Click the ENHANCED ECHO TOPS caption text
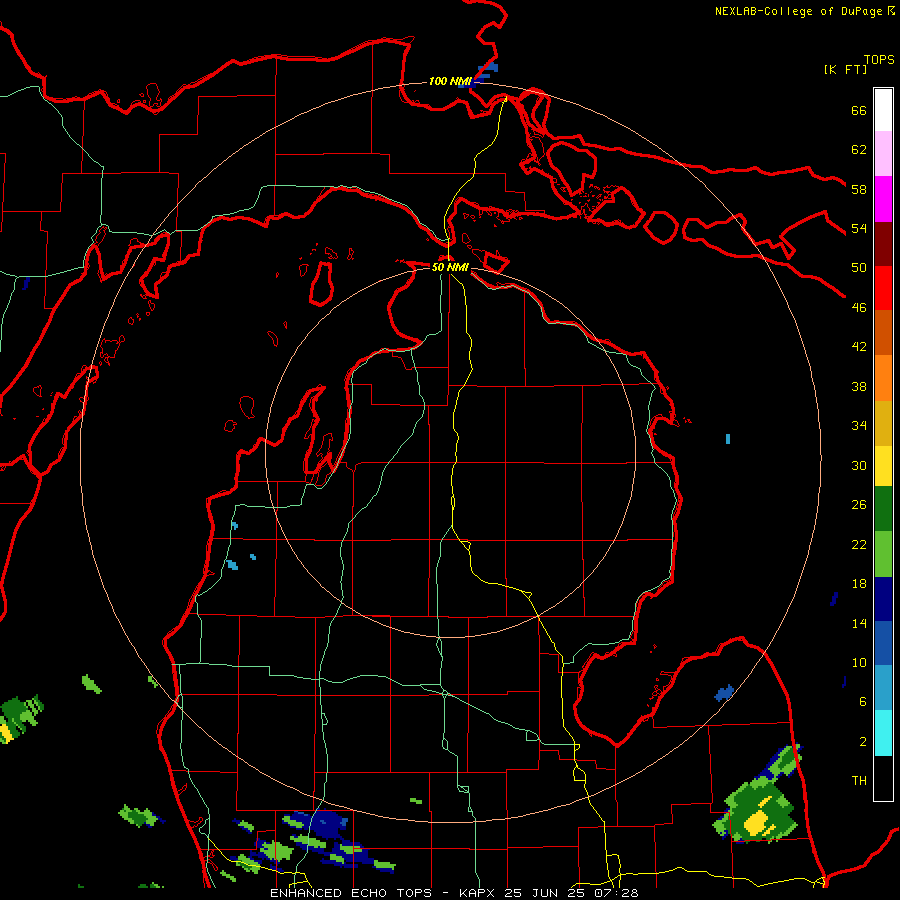This screenshot has height=900, width=900. click(354, 893)
